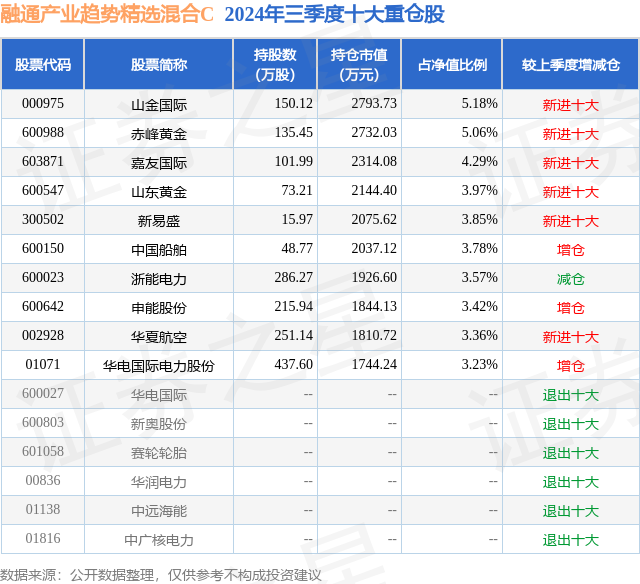Select stock code 600988
This screenshot has height=584, width=640.
point(43,133)
